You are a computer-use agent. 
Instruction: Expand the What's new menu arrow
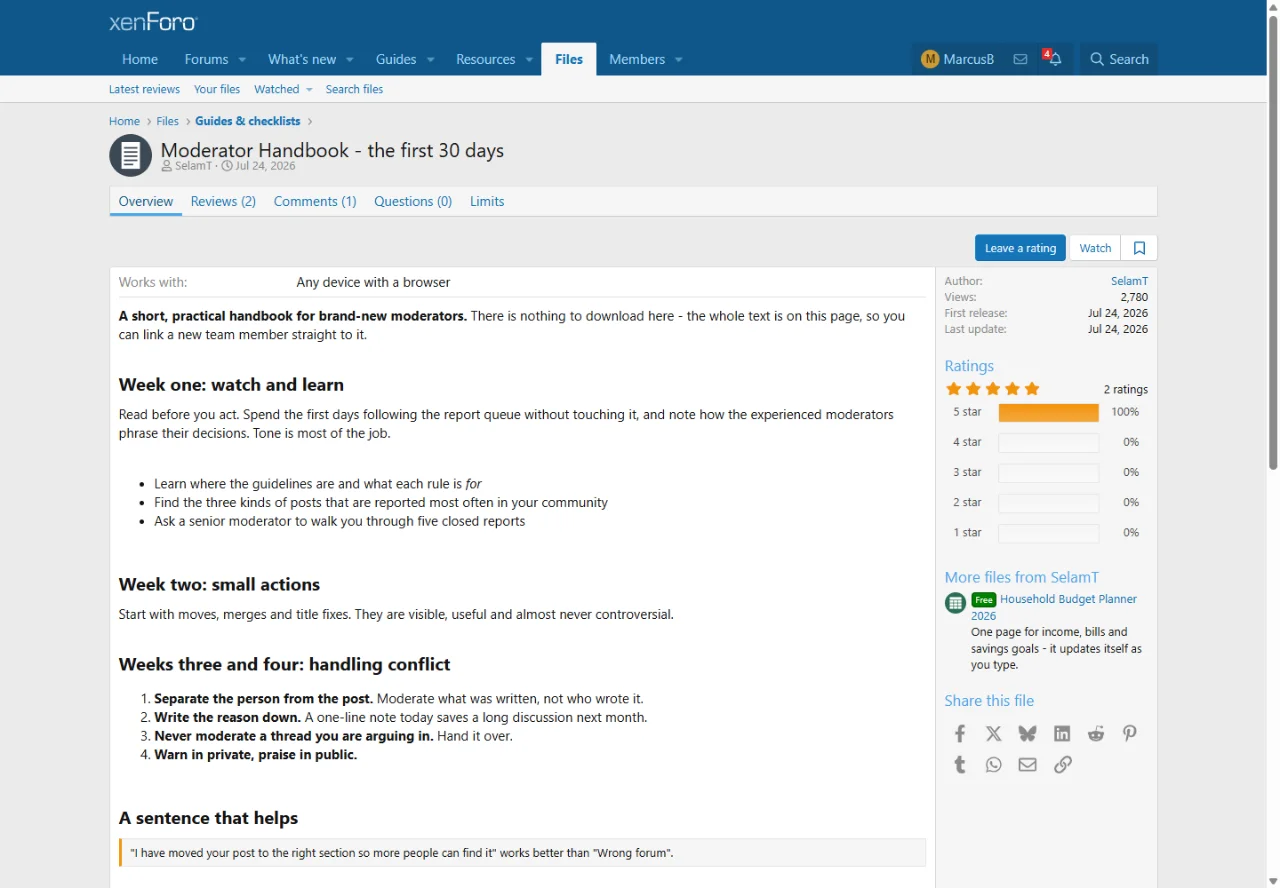point(350,60)
